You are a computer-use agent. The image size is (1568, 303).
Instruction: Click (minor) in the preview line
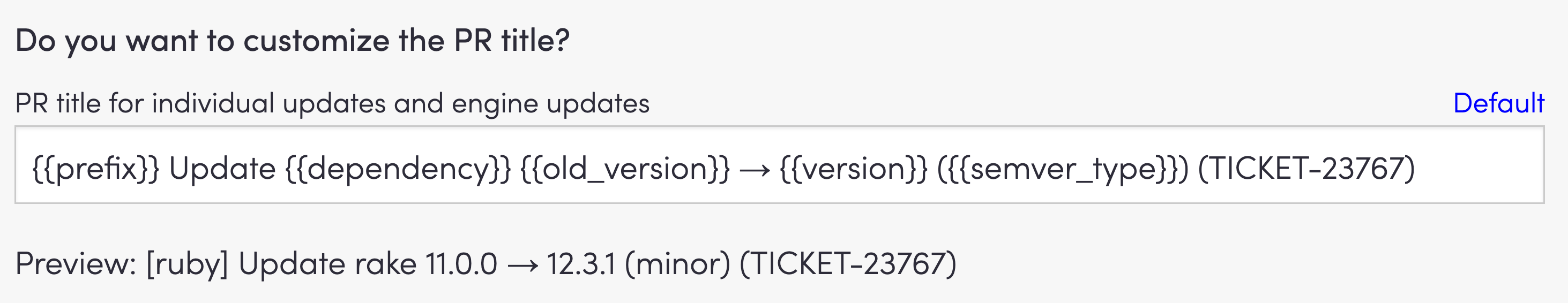pyautogui.click(x=677, y=264)
